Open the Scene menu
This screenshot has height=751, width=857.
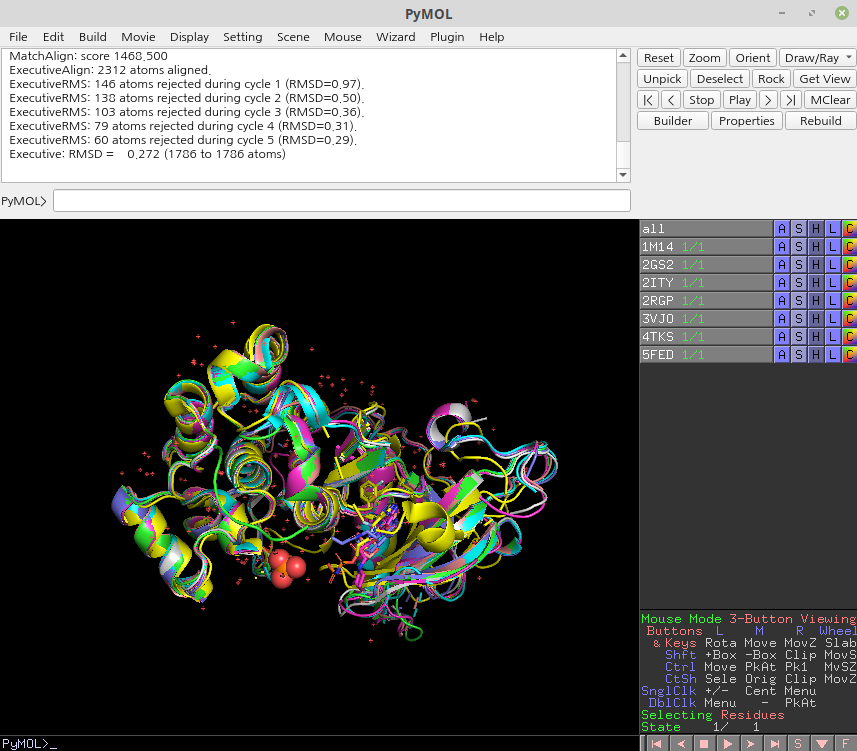tap(293, 36)
